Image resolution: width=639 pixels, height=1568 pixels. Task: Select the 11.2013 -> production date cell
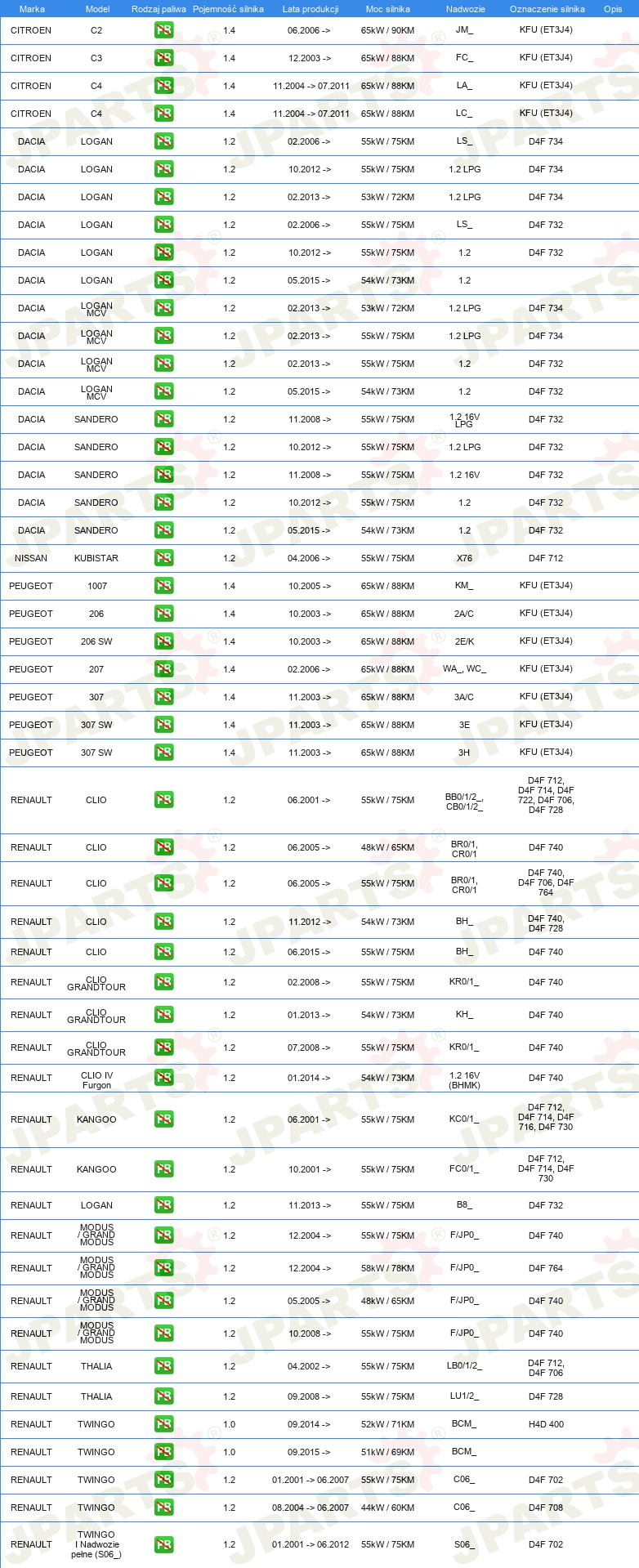click(309, 1205)
